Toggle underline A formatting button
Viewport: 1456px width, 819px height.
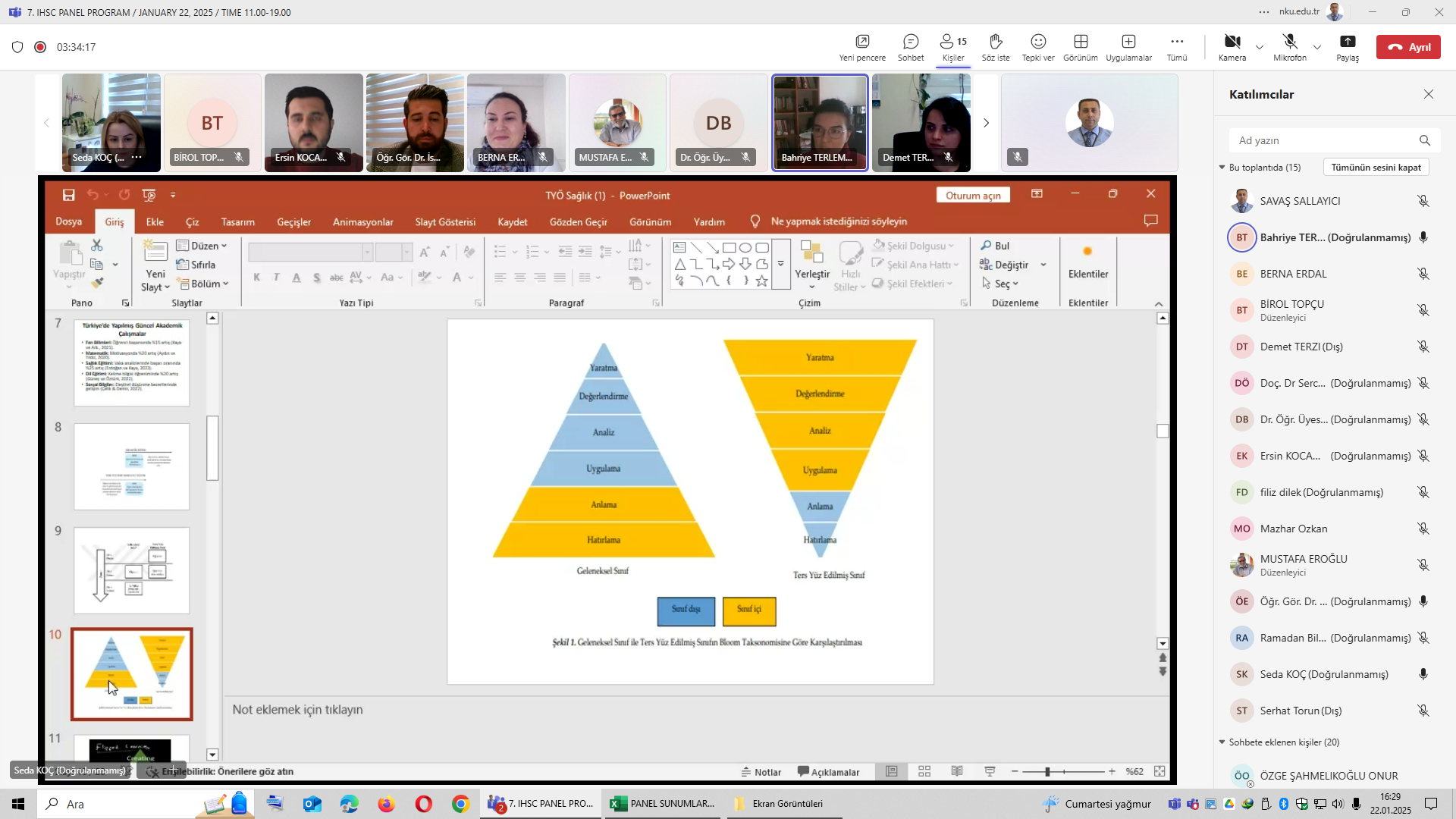coord(297,277)
